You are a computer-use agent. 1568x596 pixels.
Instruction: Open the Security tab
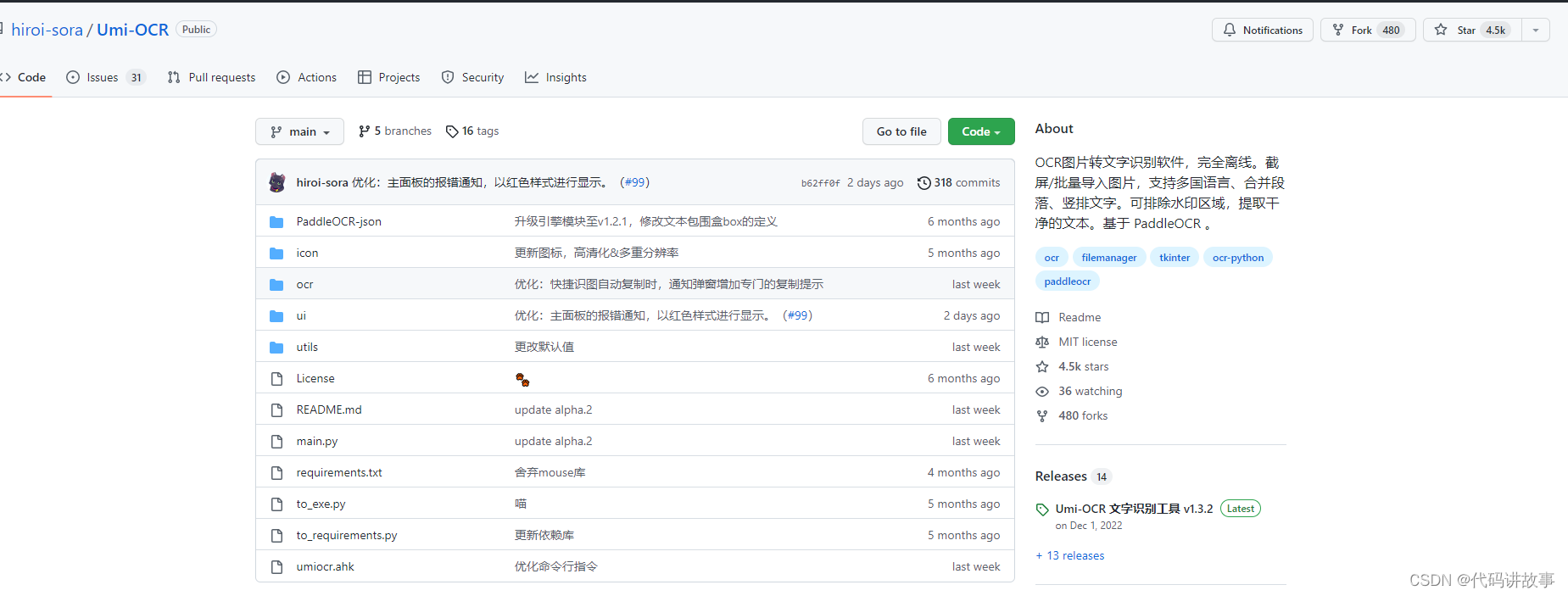click(x=472, y=77)
